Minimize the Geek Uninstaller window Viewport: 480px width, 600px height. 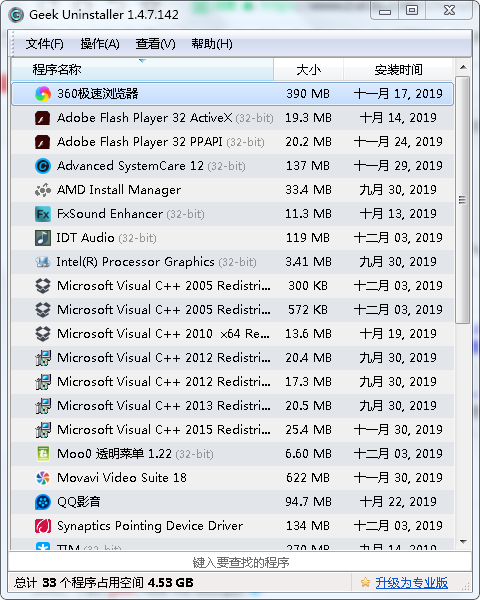coord(385,11)
